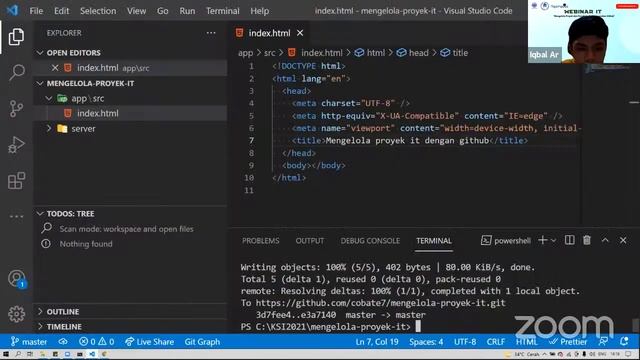
Task: Open the Source Control view
Action: [x=16, y=109]
